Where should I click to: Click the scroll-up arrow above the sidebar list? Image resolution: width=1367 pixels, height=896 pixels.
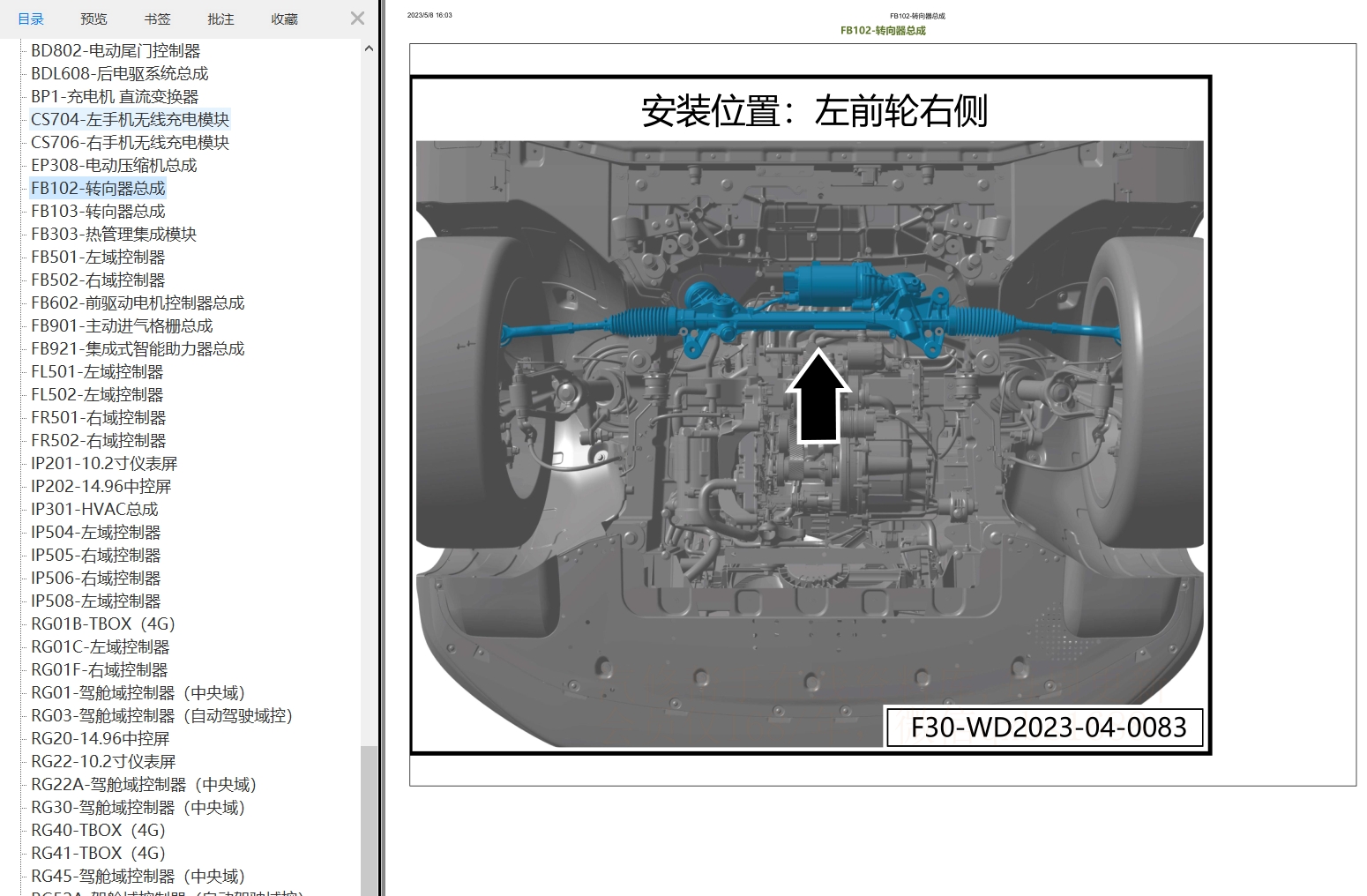pyautogui.click(x=369, y=48)
